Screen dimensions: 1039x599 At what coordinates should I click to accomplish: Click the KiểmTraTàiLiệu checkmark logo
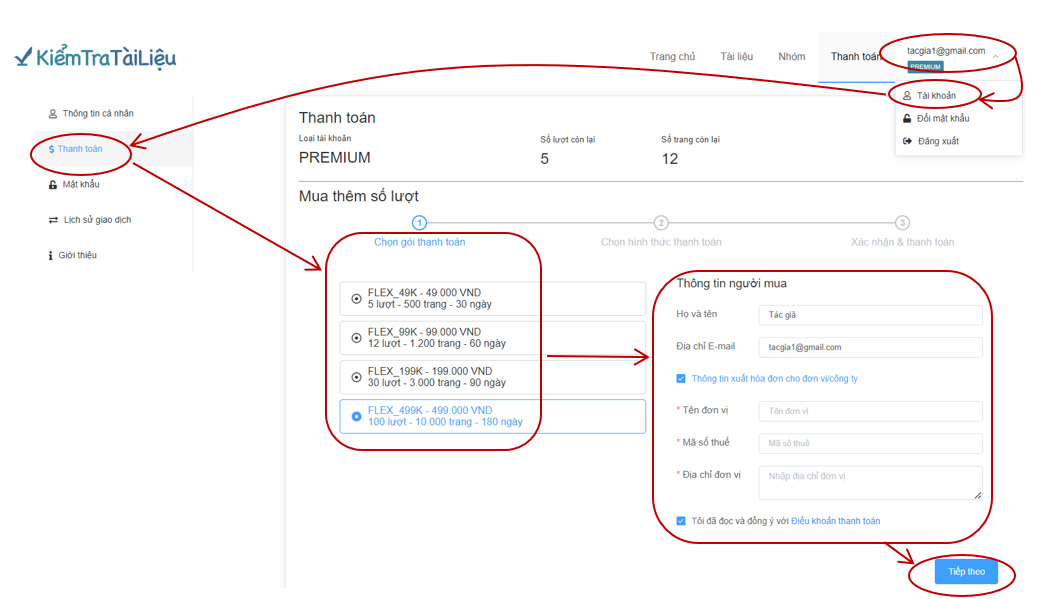[95, 58]
